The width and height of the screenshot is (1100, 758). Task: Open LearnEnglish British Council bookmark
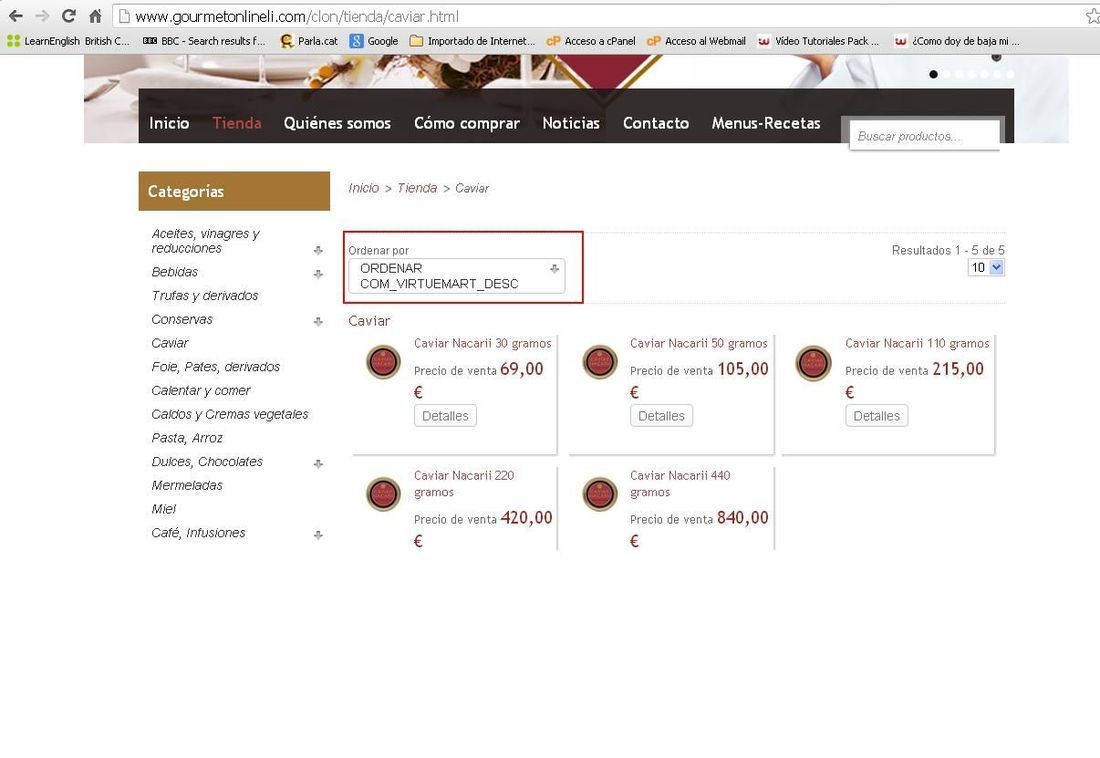[x=68, y=41]
